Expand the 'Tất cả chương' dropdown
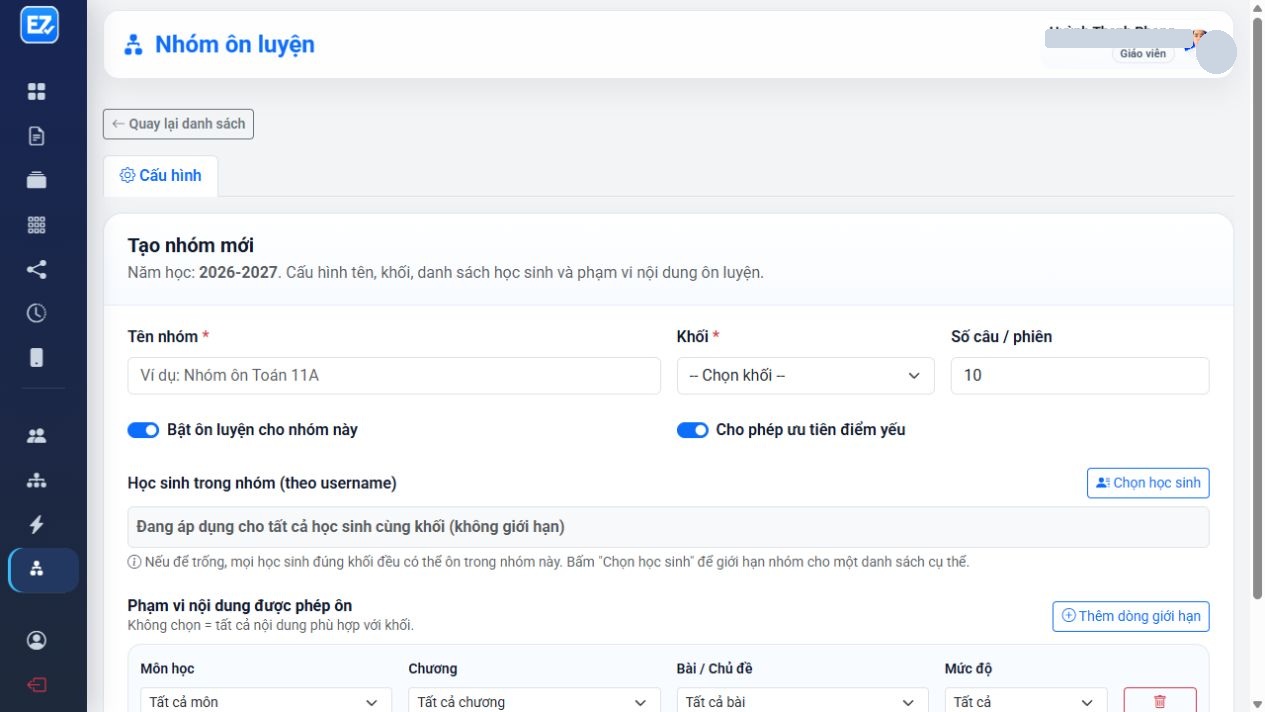The image size is (1265, 712). (x=534, y=702)
